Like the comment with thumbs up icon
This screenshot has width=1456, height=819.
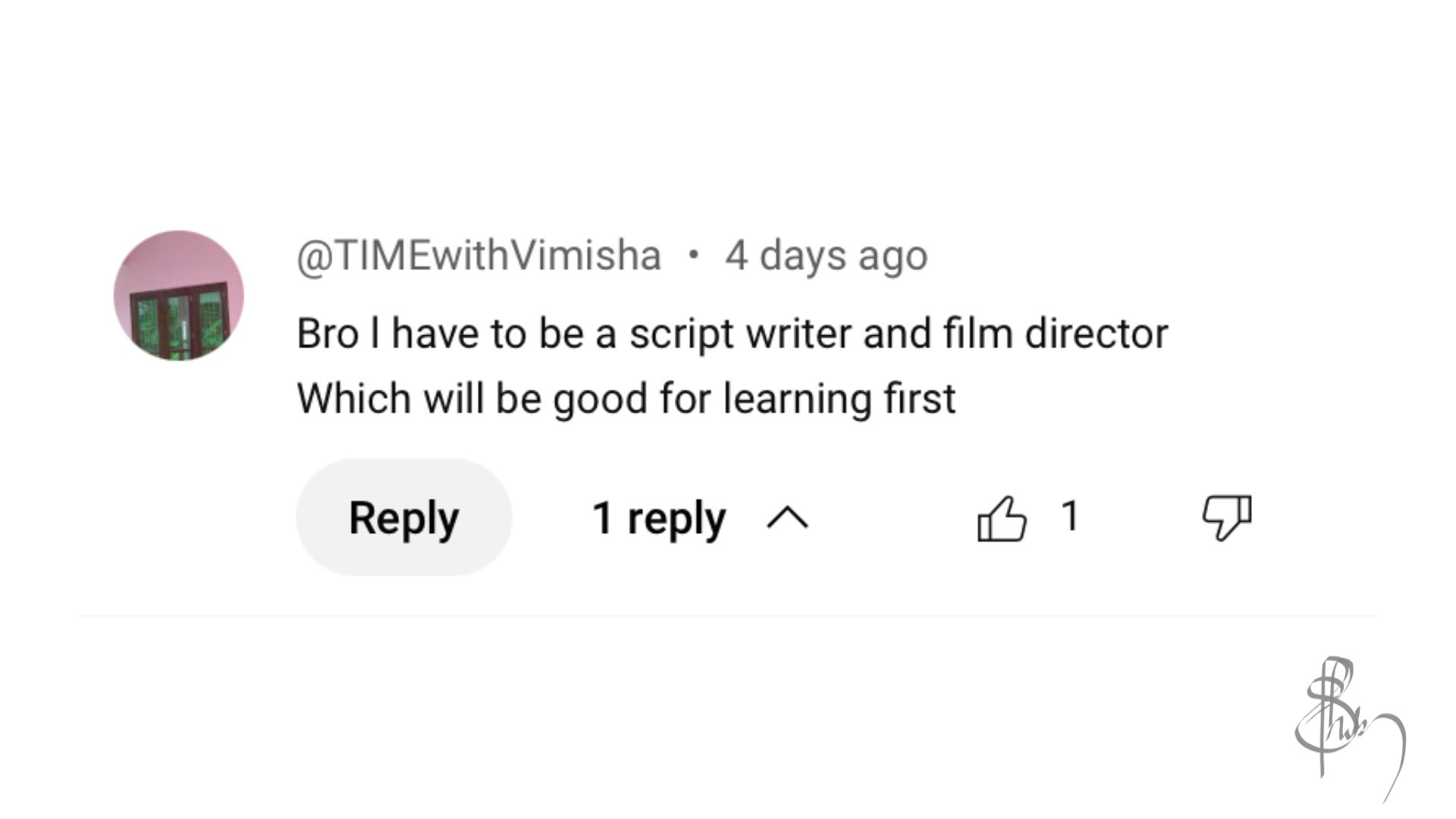1002,518
